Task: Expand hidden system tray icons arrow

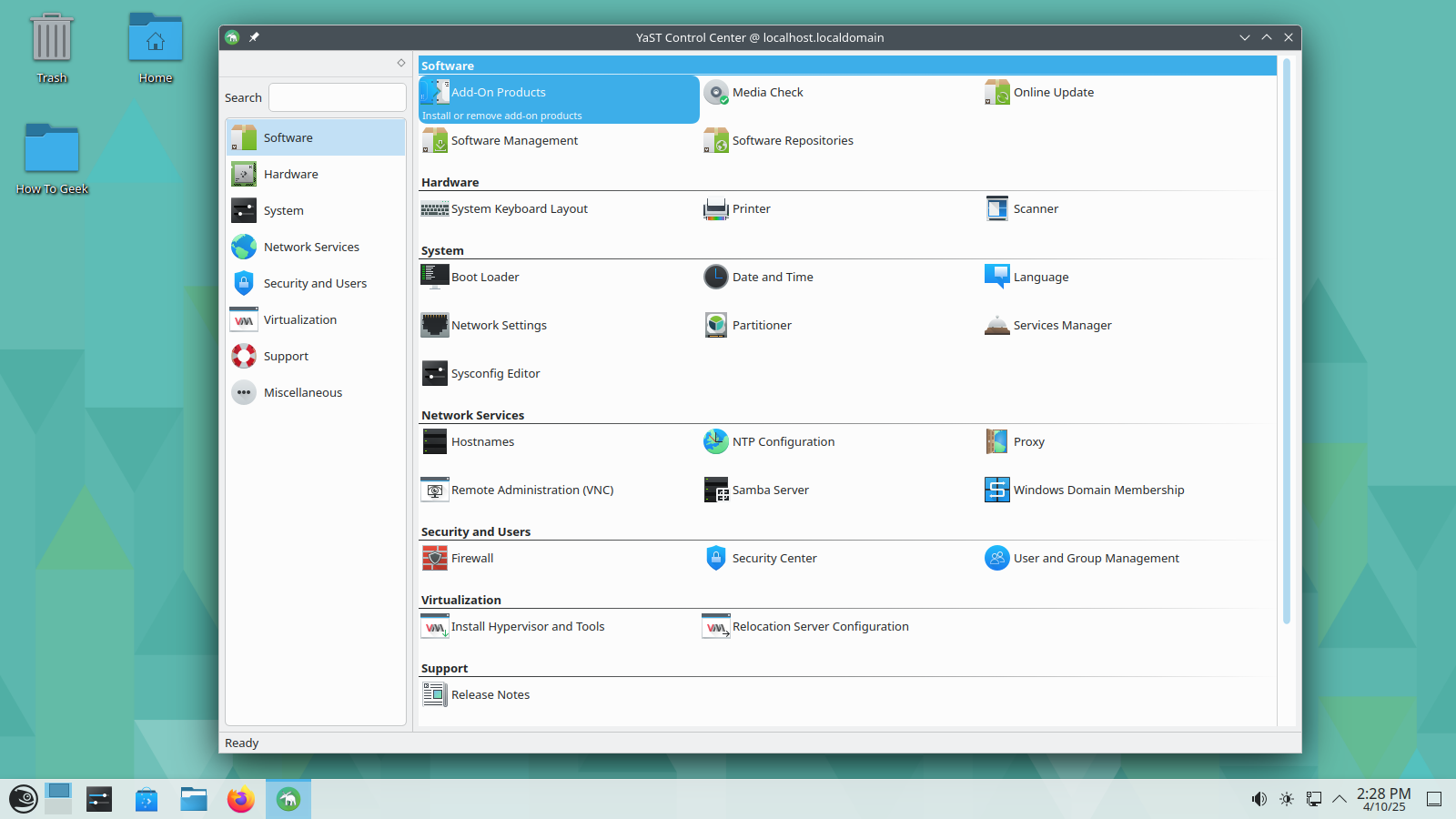Action: (x=1340, y=799)
